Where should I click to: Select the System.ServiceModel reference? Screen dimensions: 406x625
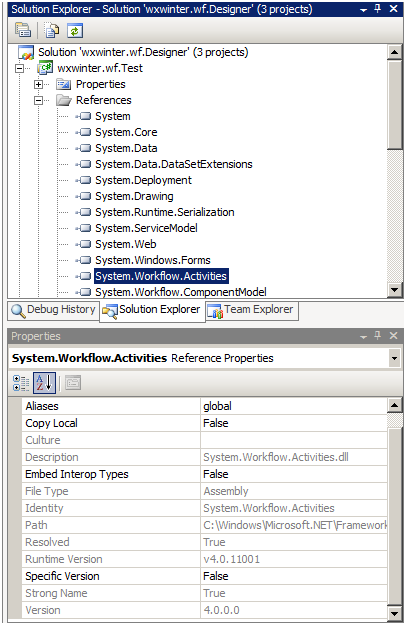[146, 228]
